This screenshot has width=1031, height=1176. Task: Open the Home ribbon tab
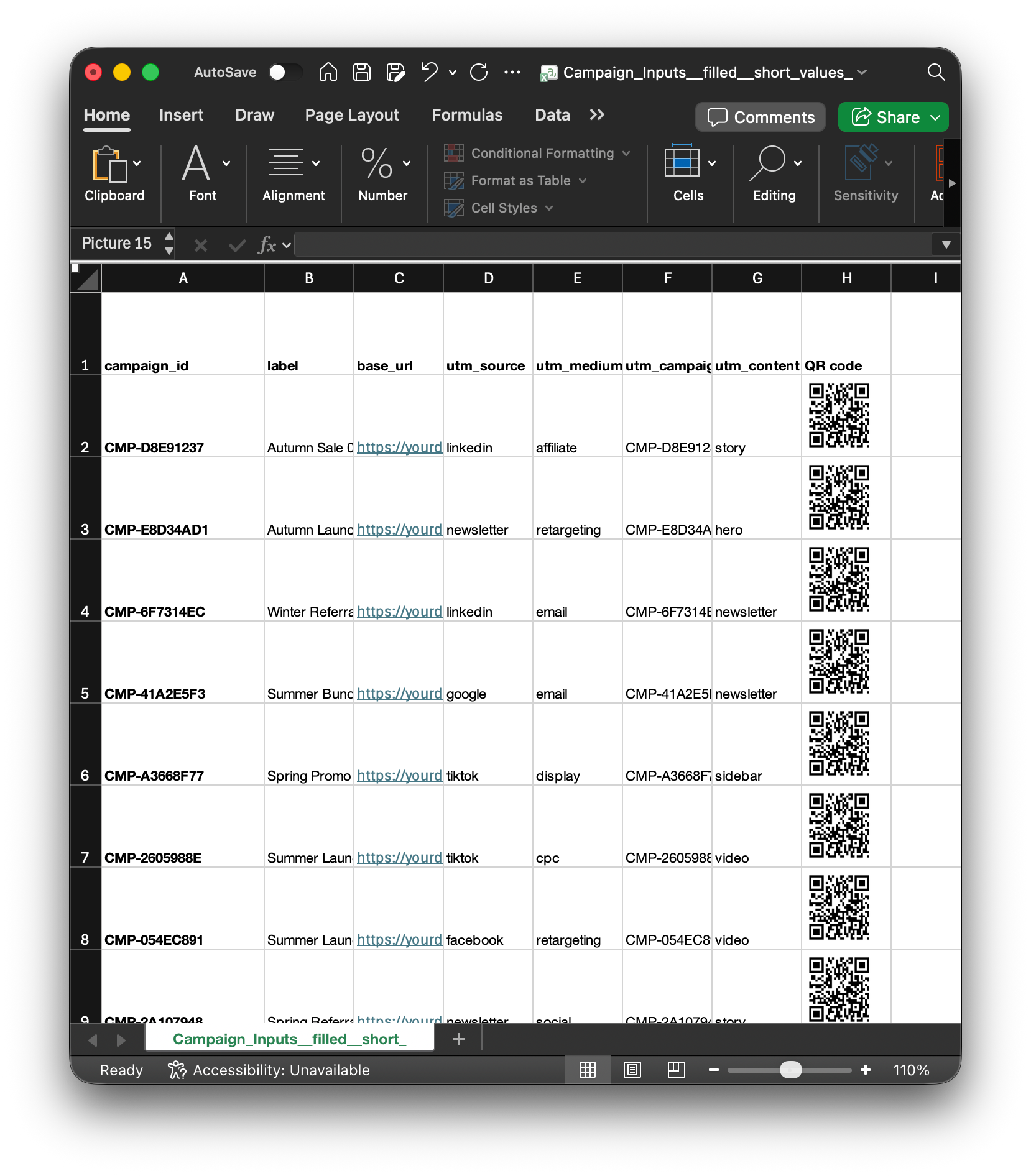[x=107, y=115]
